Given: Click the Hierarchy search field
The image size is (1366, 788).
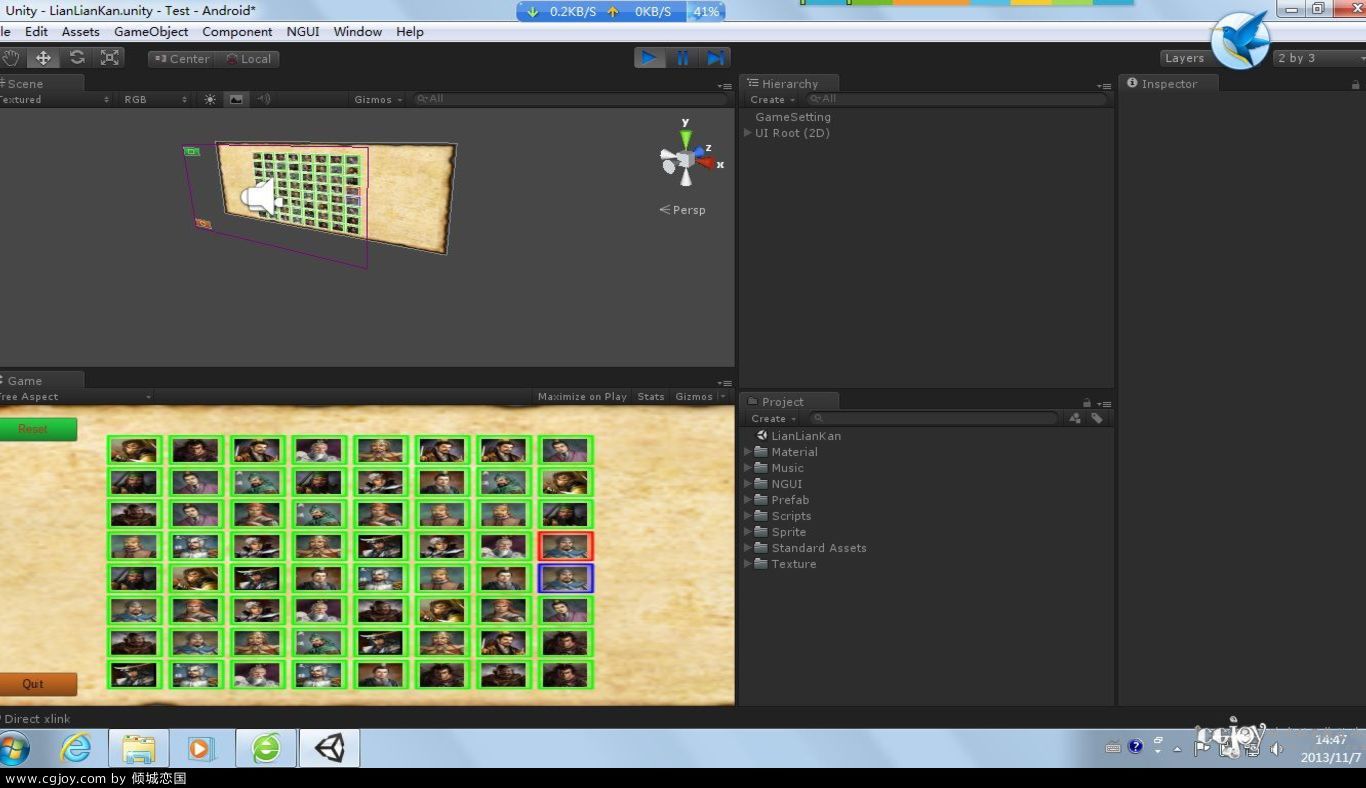Looking at the screenshot, I should 957,99.
